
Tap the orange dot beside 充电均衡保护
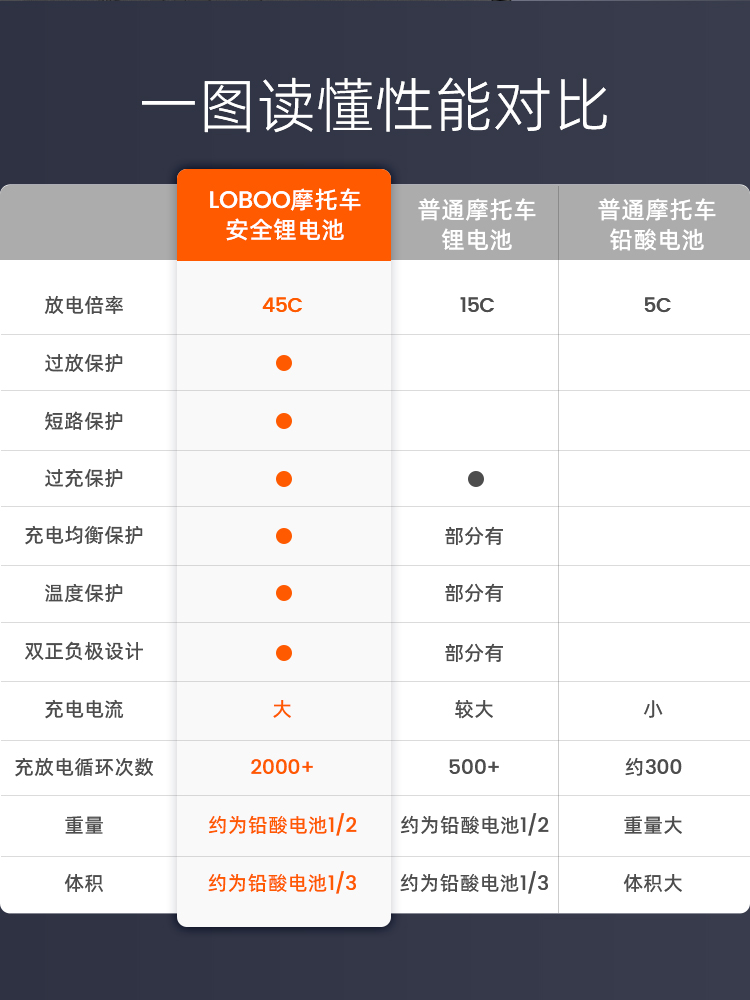point(284,536)
